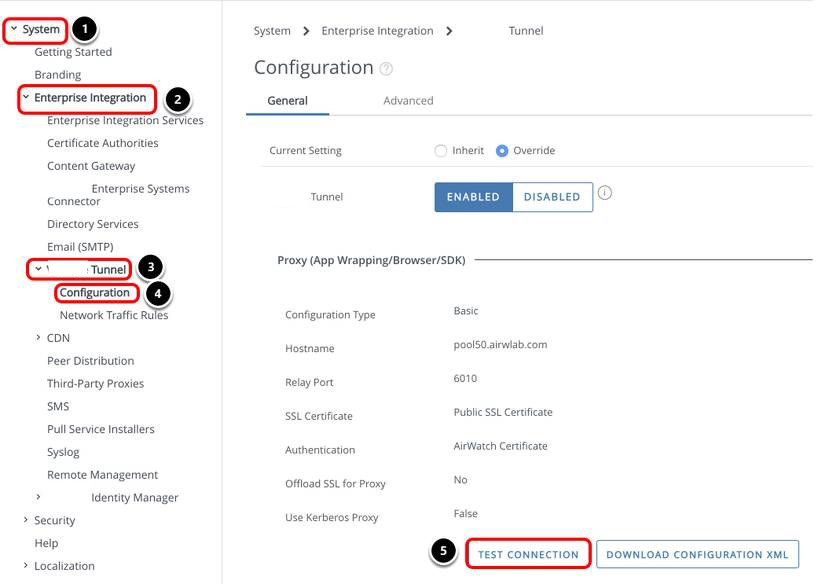Toggle Tunnel to Enabled
Screen dimensions: 816x584
click(473, 197)
